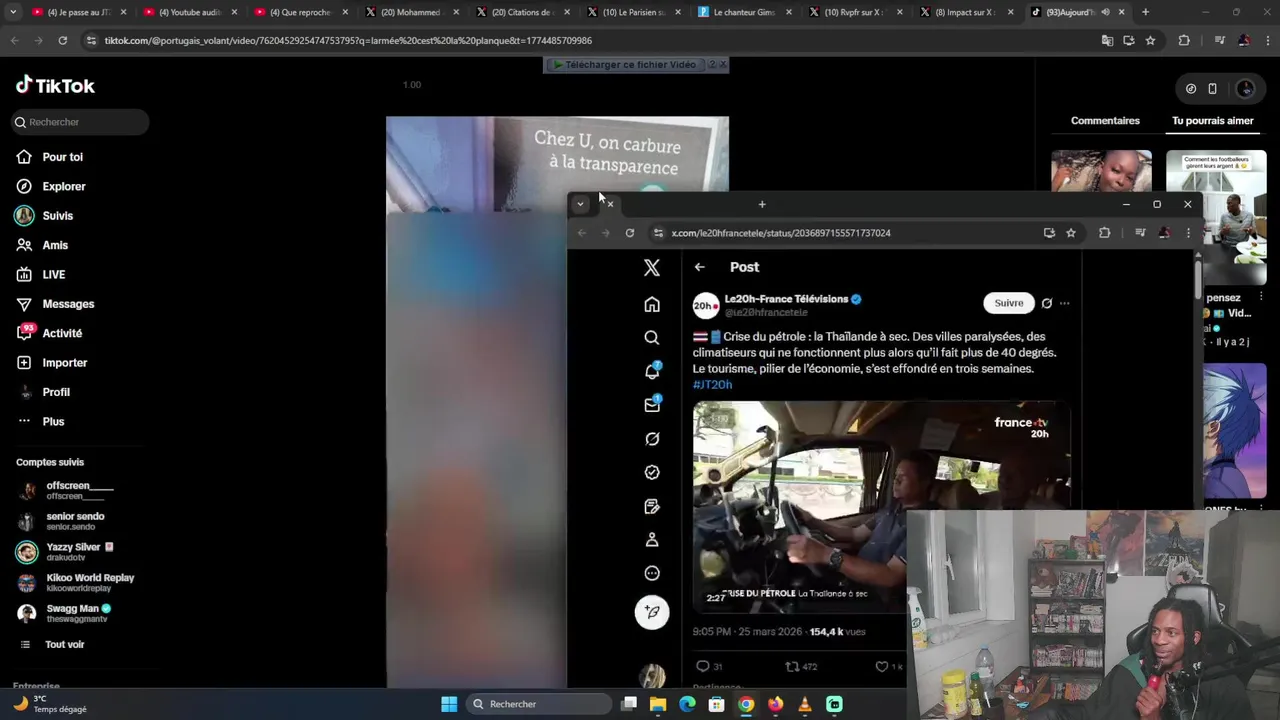Screen dimensions: 1280x720
Task: Expand Tout voir followed accounts list
Action: point(64,645)
